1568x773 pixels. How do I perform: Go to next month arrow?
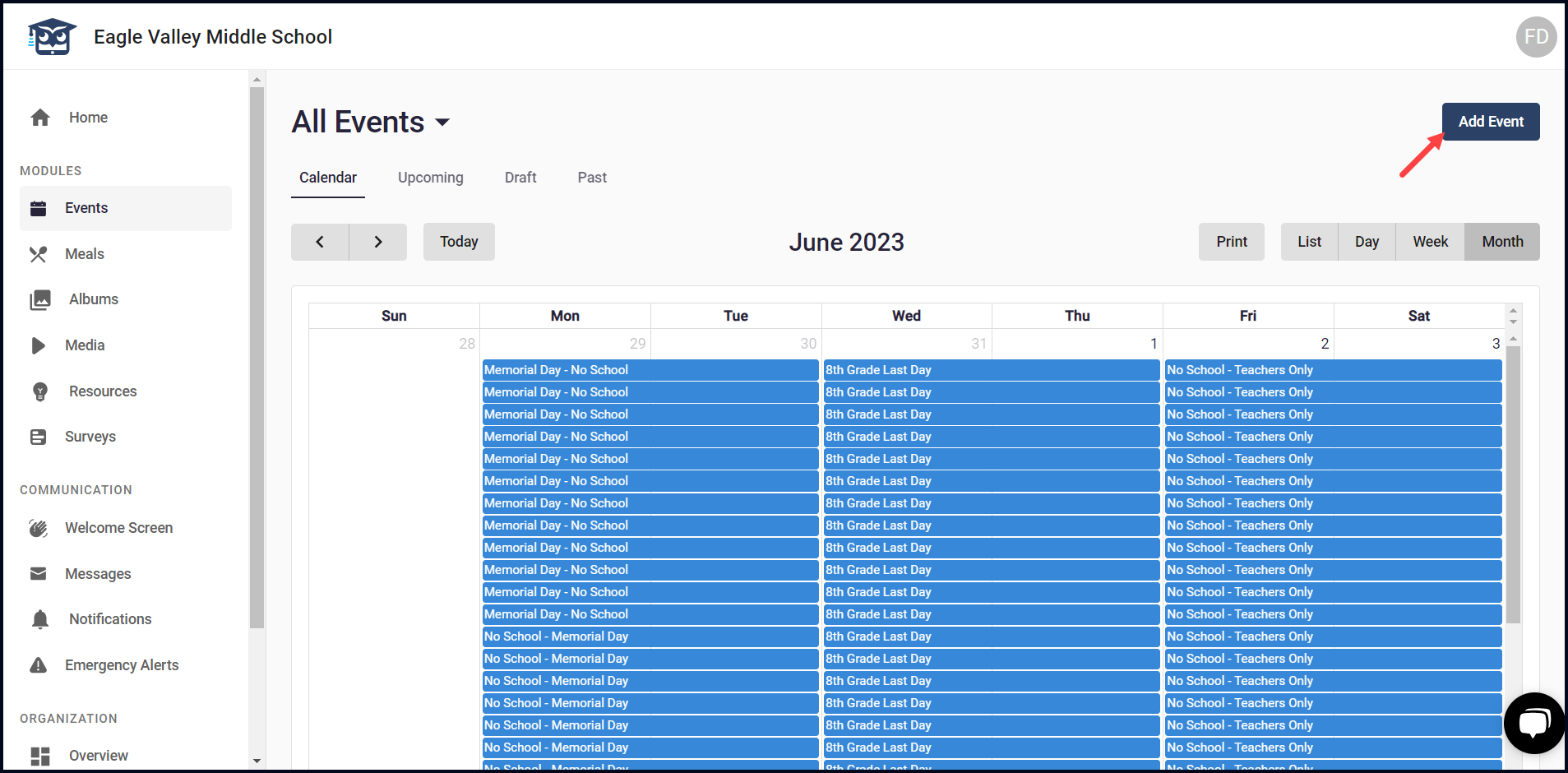pos(378,242)
